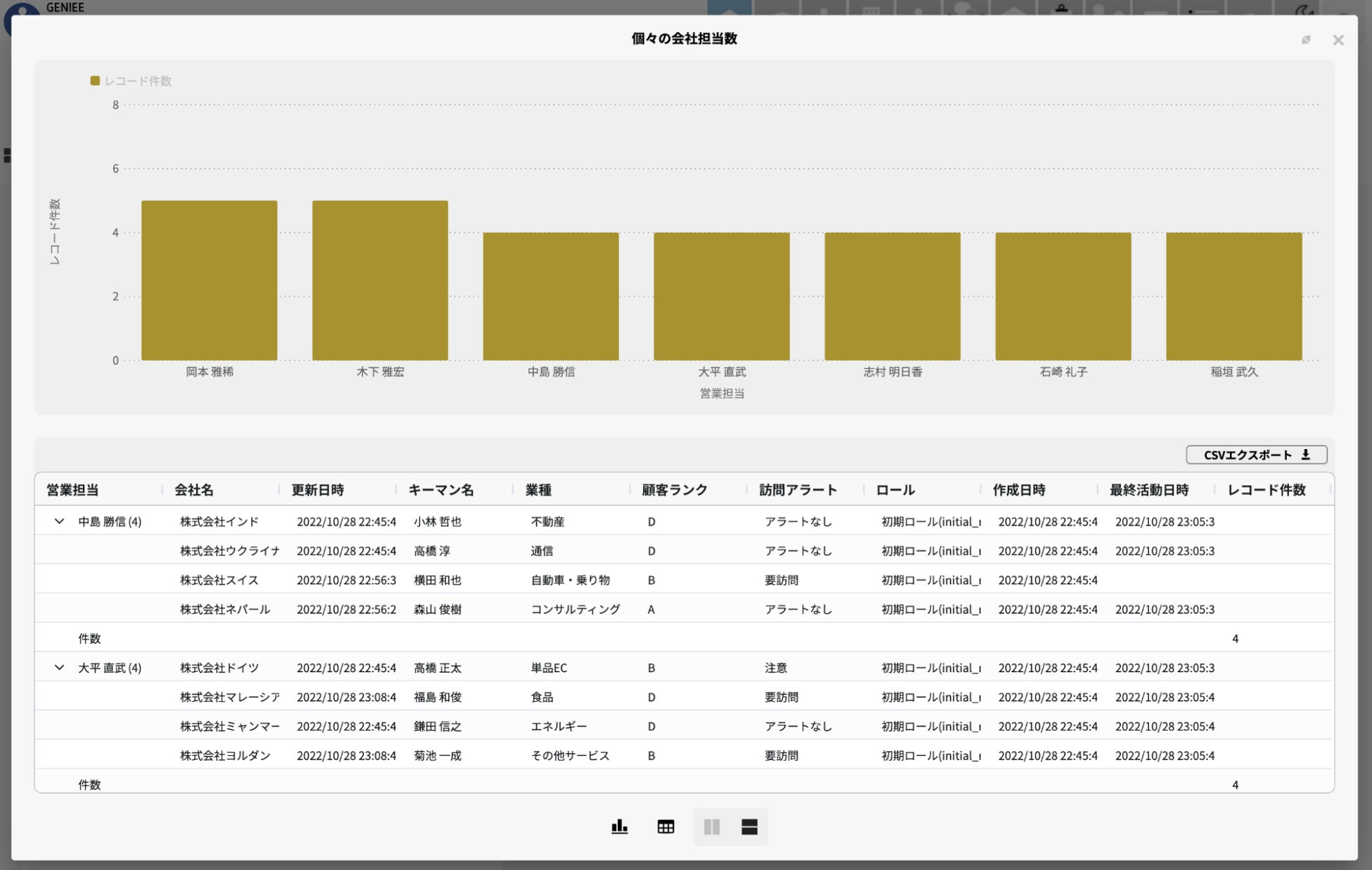1372x870 pixels.
Task: Select side-by-side split layout
Action: pos(711,826)
